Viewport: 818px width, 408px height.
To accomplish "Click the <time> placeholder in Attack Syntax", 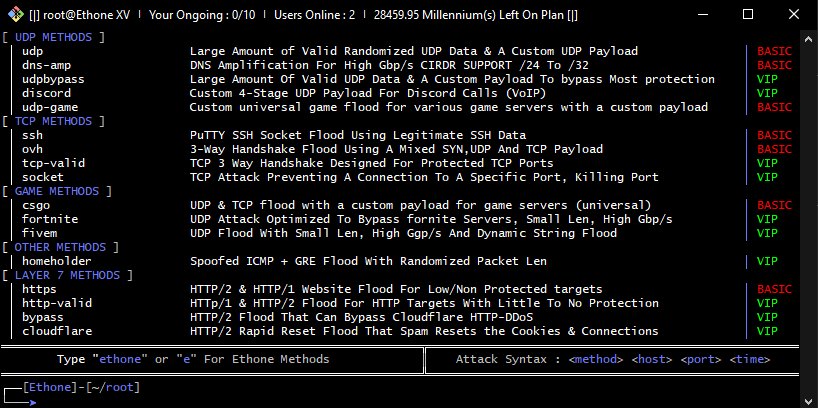I will 750,359.
